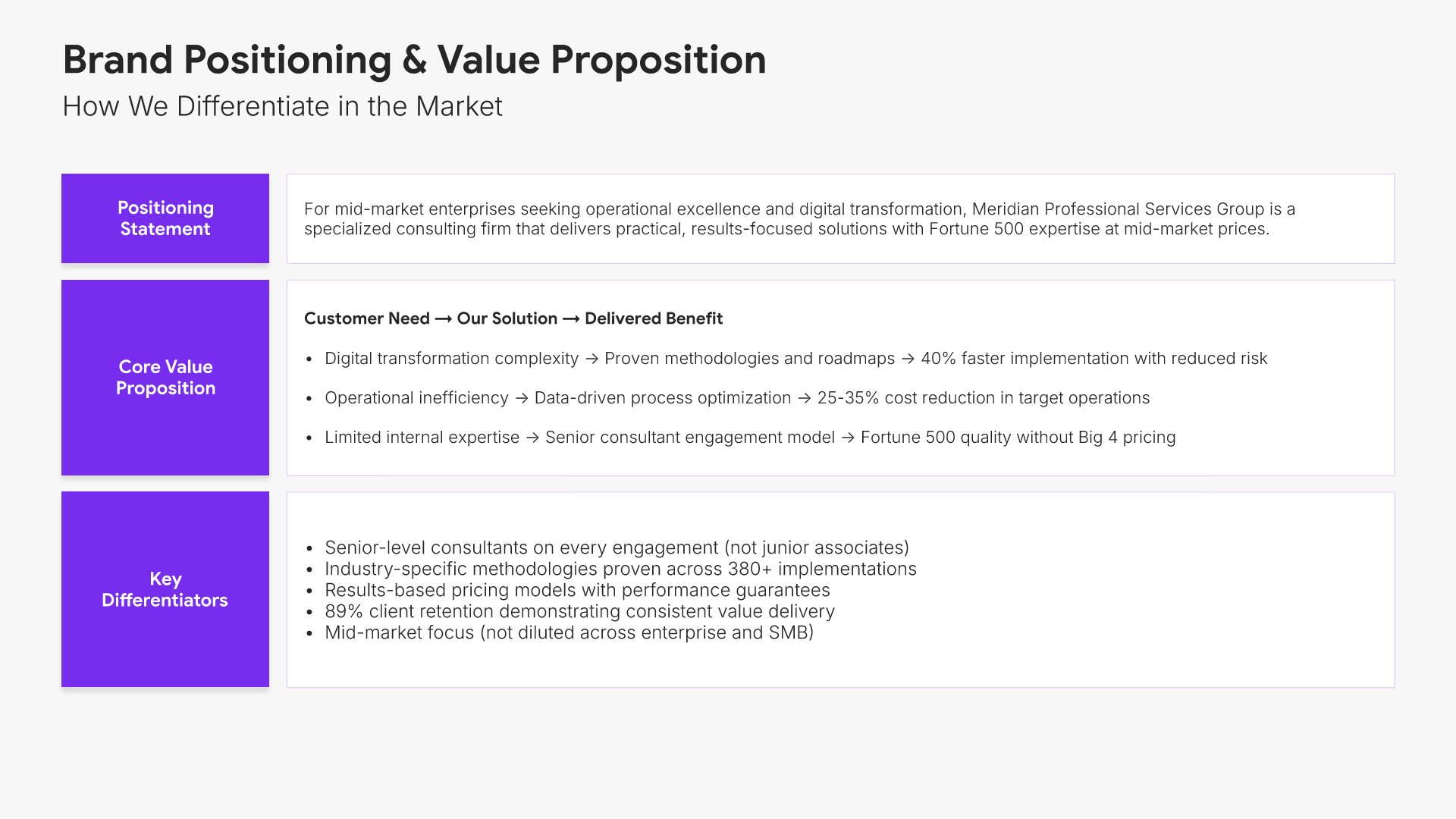Screen dimensions: 1456x819
Task: Select "40% faster implementation with reduced risk" text
Action: (1094, 359)
